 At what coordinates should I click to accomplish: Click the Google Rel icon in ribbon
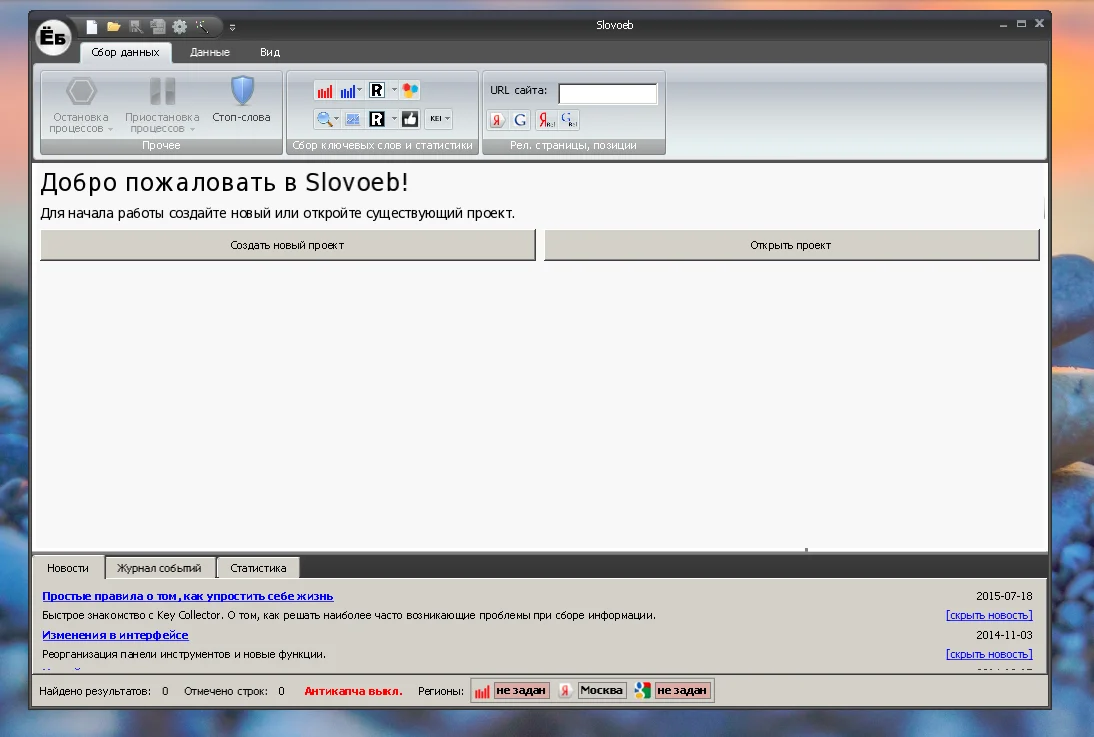tap(569, 120)
